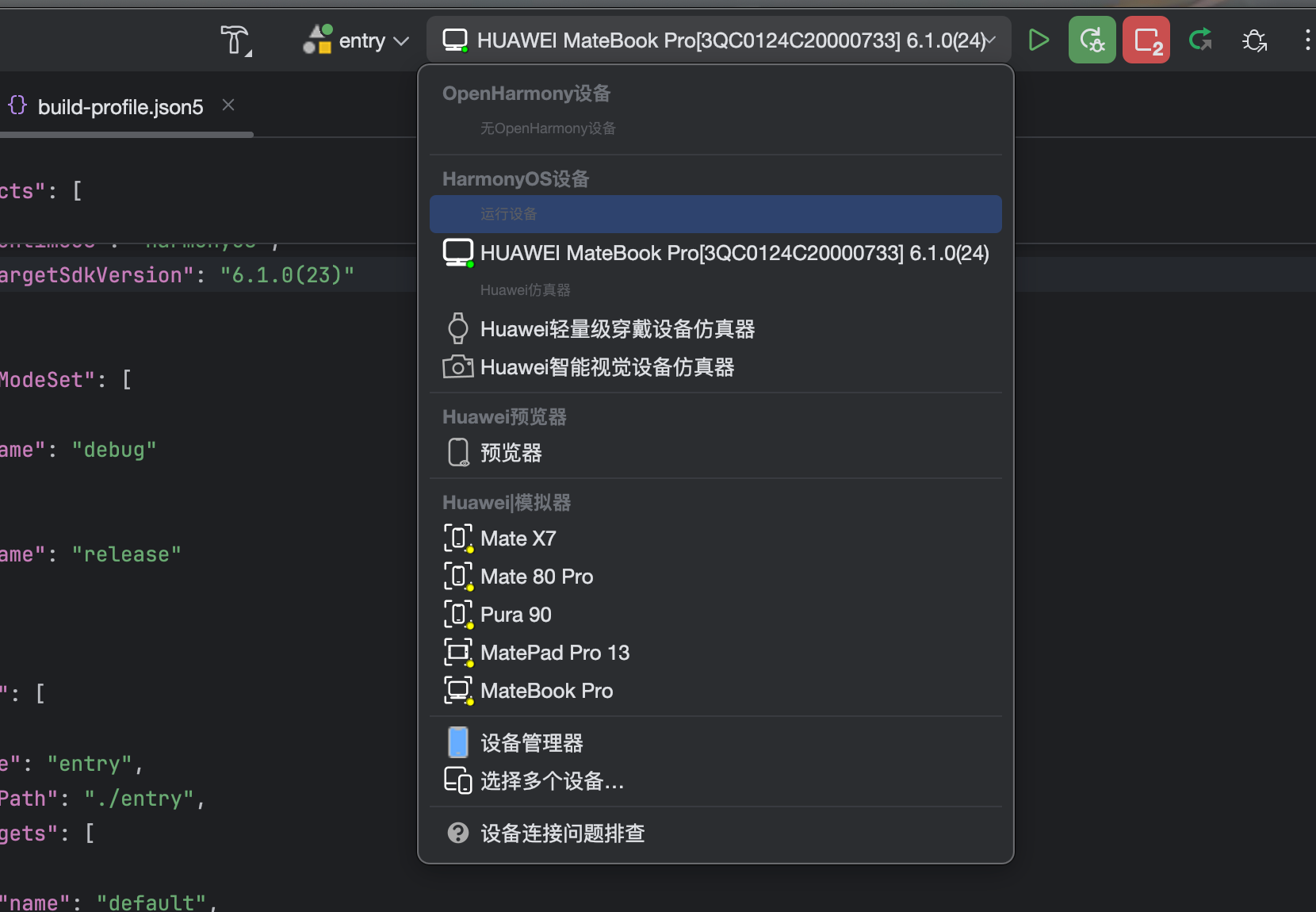Image resolution: width=1316 pixels, height=912 pixels.
Task: Click the blue device manager icon
Action: [458, 742]
